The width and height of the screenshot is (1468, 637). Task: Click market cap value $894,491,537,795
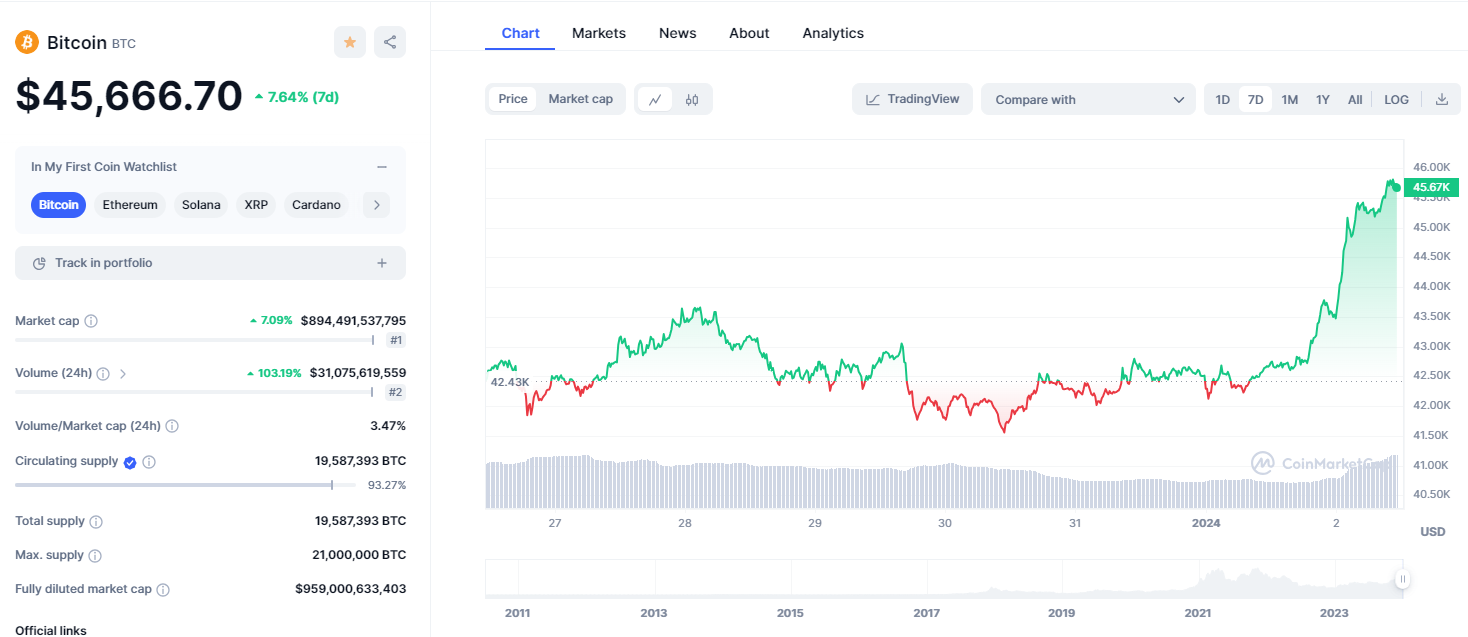pos(353,321)
